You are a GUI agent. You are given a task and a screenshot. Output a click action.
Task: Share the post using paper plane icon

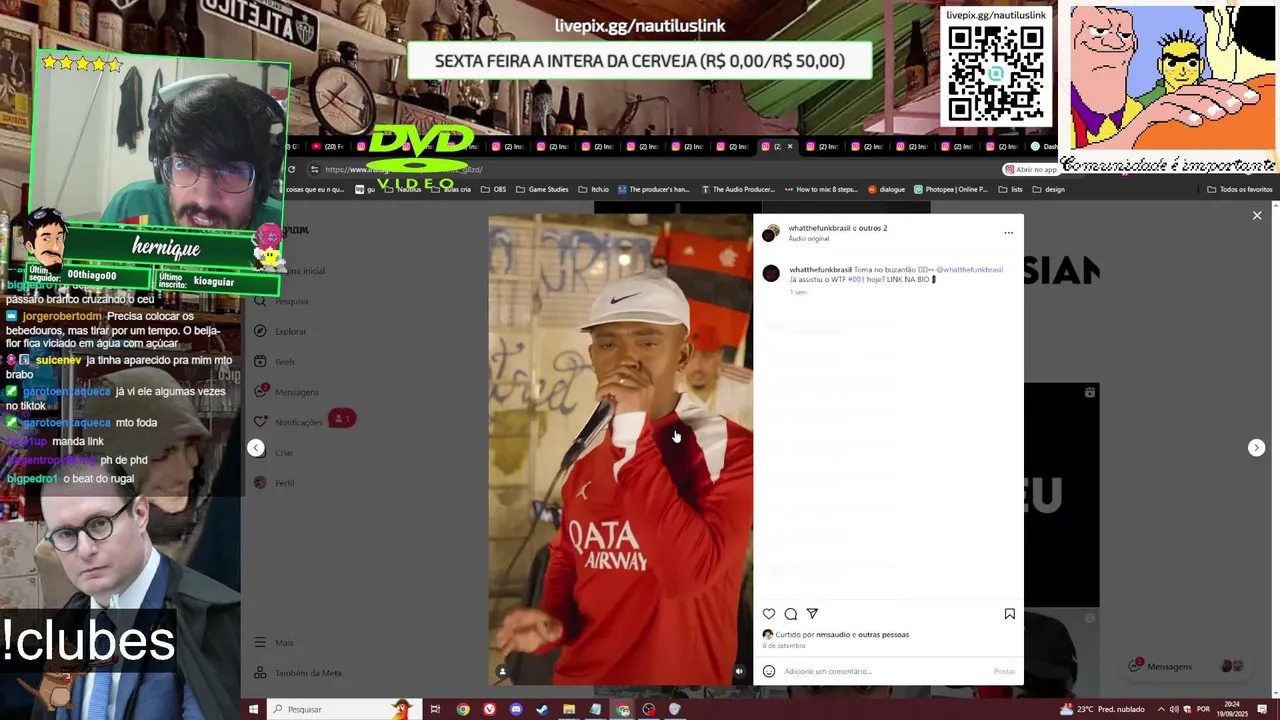click(x=812, y=614)
